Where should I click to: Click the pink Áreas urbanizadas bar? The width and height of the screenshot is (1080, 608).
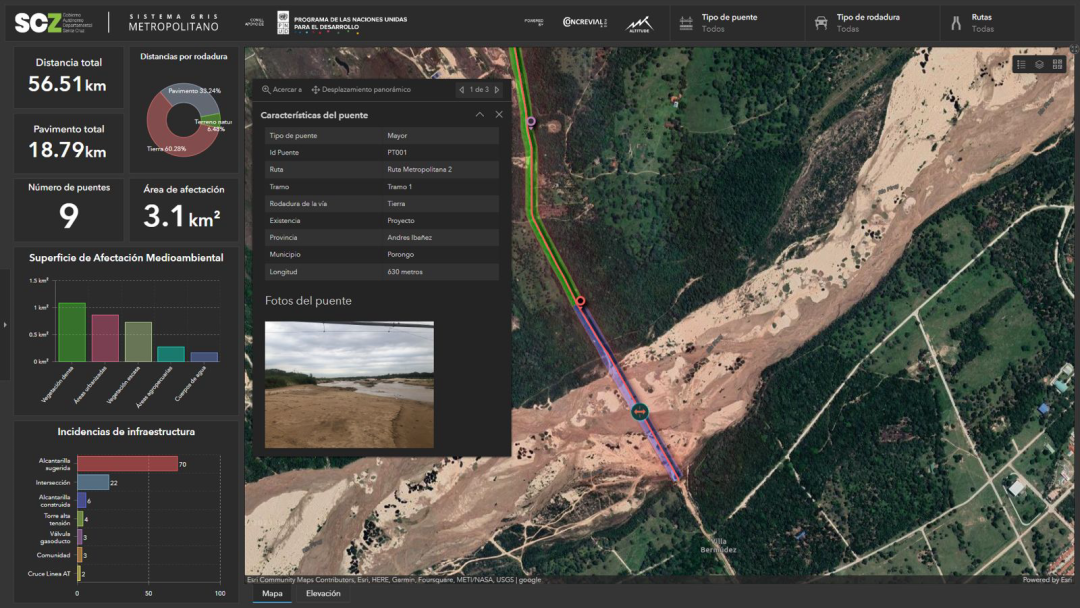click(x=105, y=338)
